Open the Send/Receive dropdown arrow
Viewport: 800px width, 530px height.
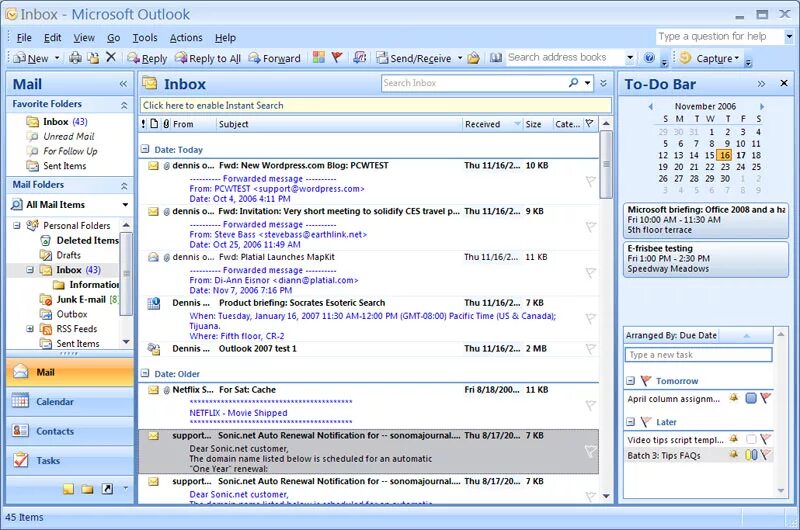[459, 58]
